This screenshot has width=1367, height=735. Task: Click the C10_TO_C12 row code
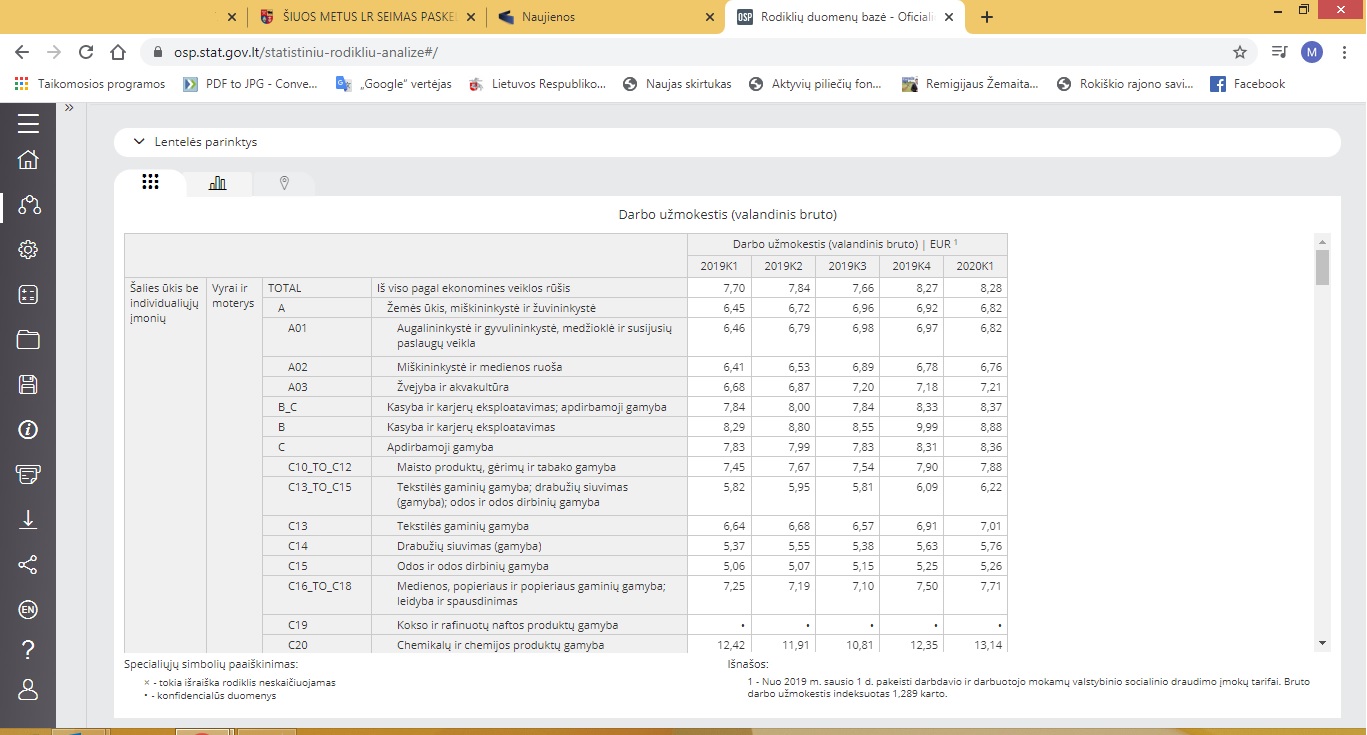coord(319,467)
